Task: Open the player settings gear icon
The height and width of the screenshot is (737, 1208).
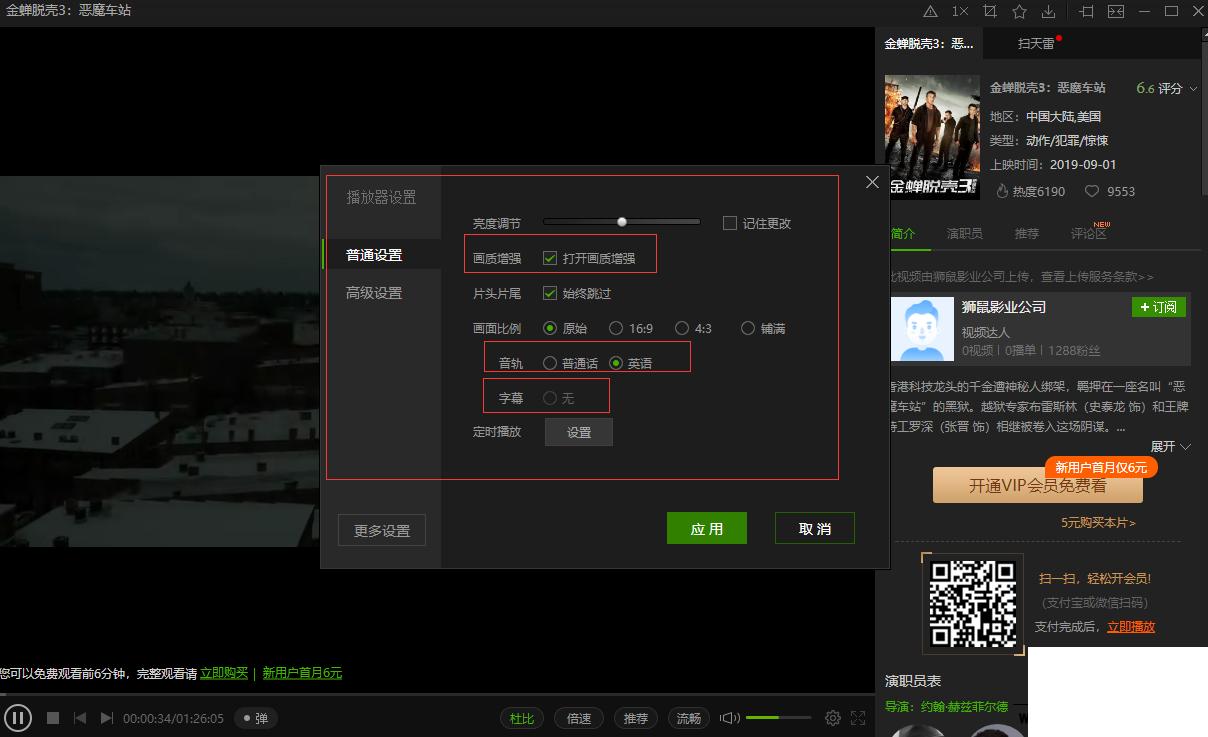Action: pyautogui.click(x=833, y=717)
